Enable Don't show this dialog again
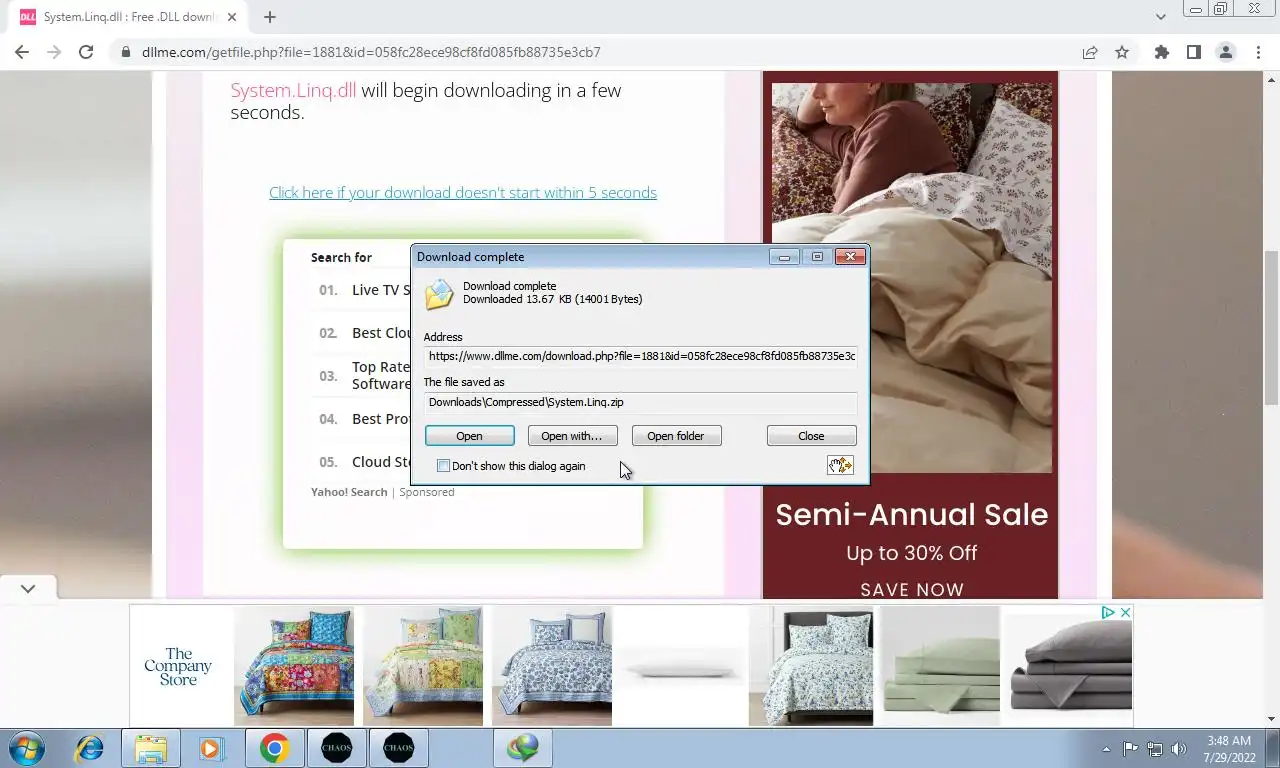Screen dimensions: 1280x768 pos(443,466)
